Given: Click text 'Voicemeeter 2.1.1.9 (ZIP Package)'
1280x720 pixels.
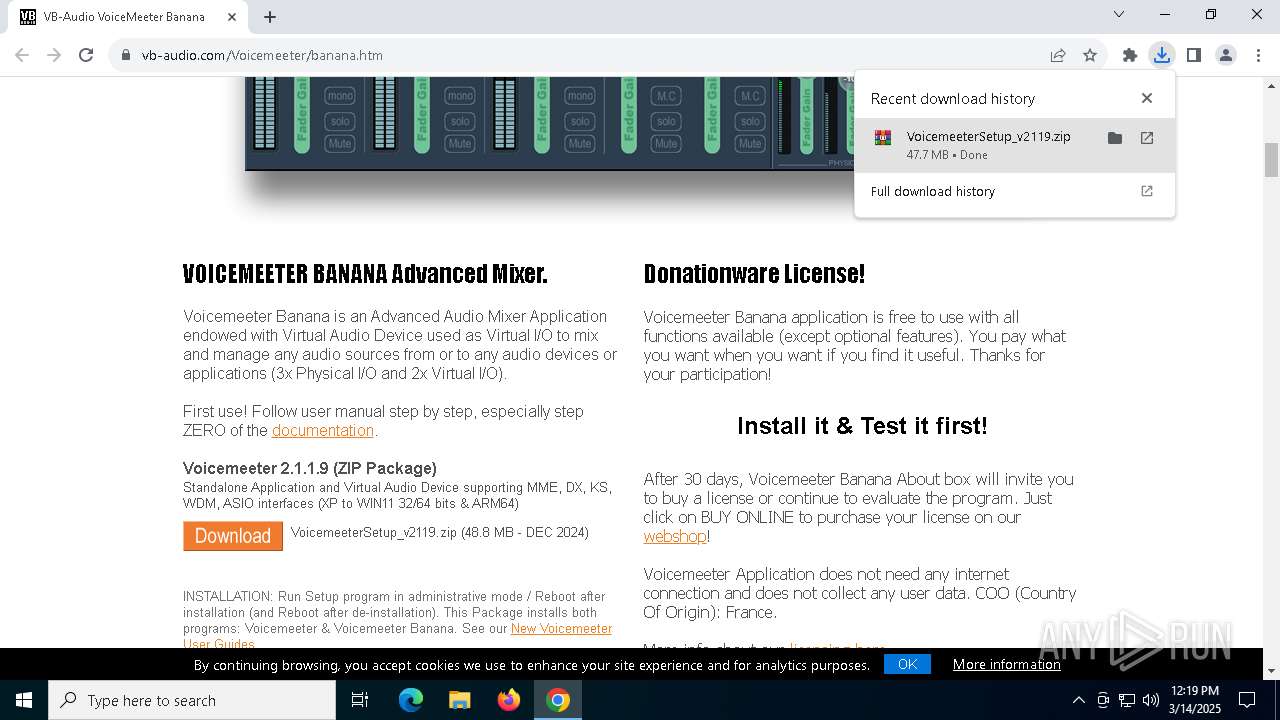Looking at the screenshot, I should (310, 468).
